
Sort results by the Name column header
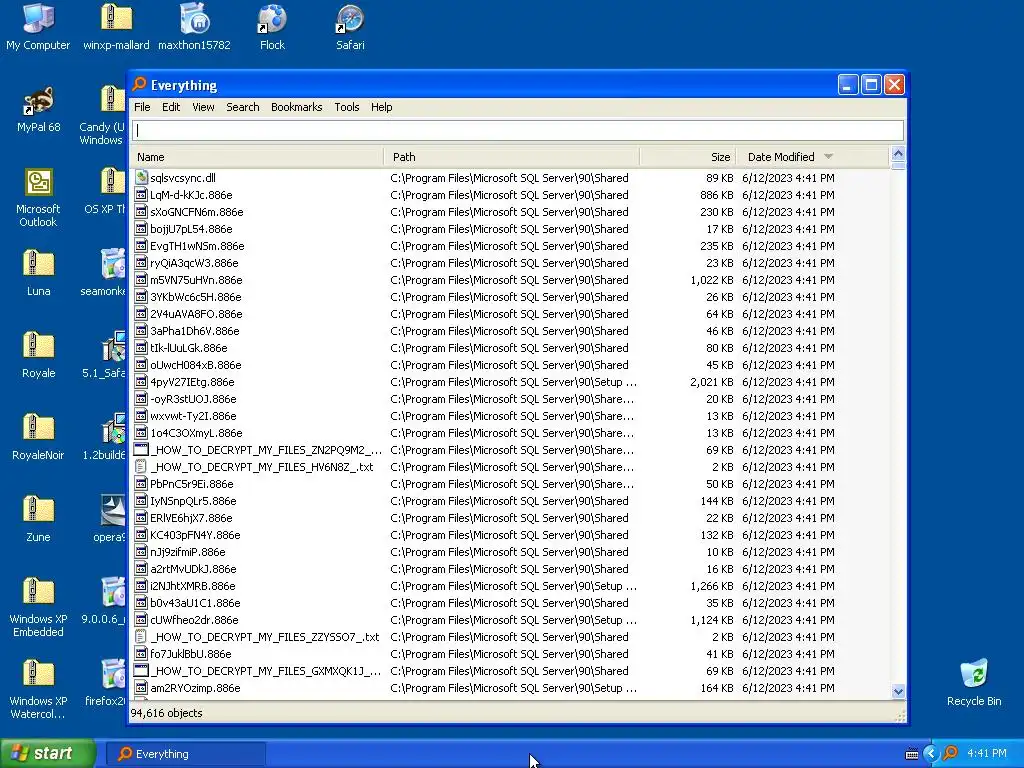[257, 157]
